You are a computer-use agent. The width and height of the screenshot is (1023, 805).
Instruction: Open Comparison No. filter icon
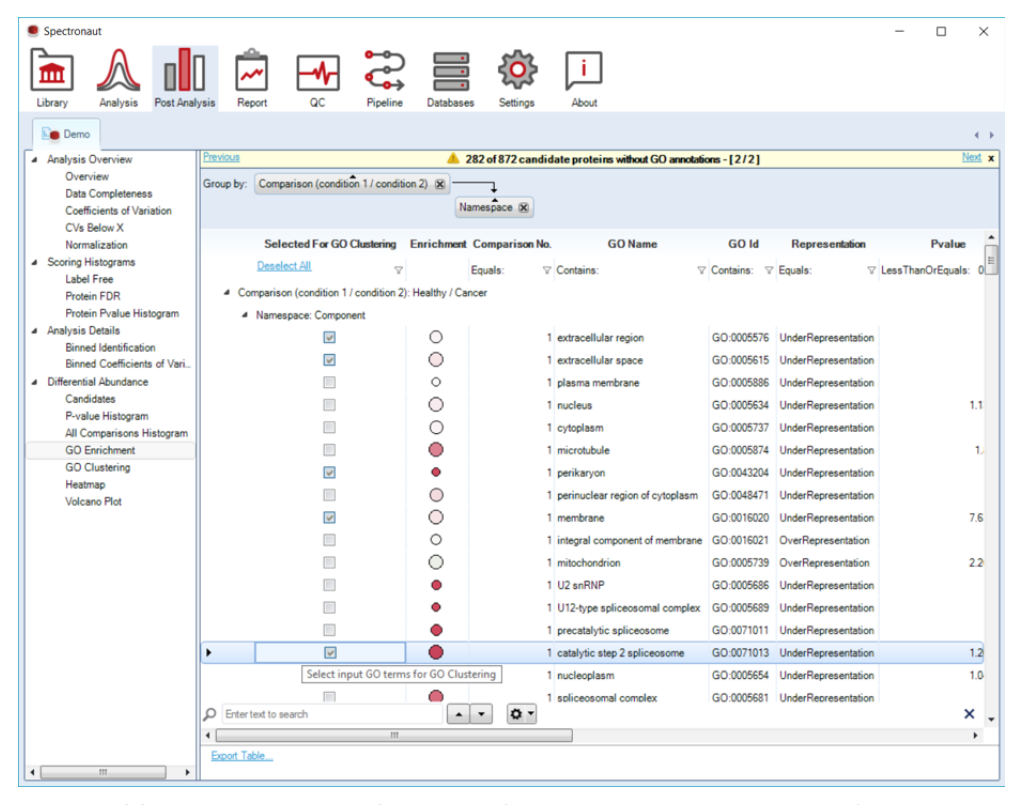(x=546, y=270)
